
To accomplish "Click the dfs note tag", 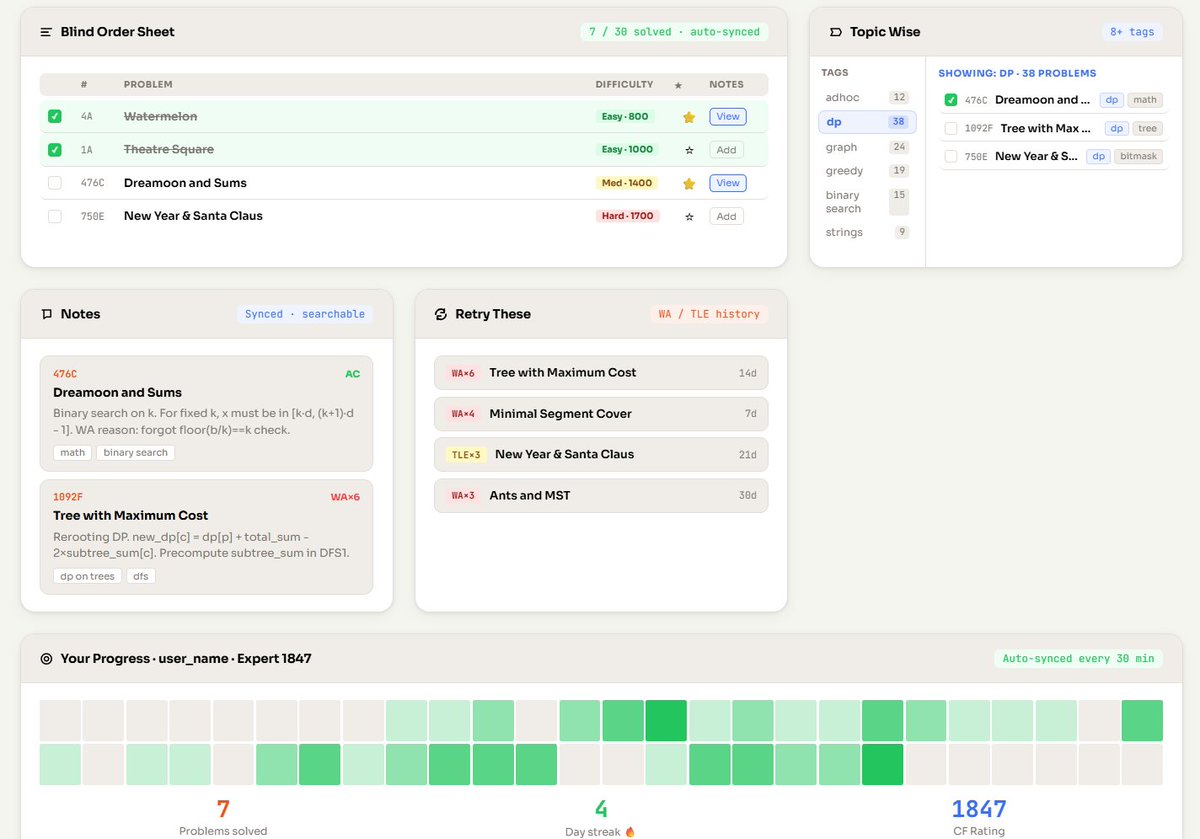I will (141, 576).
